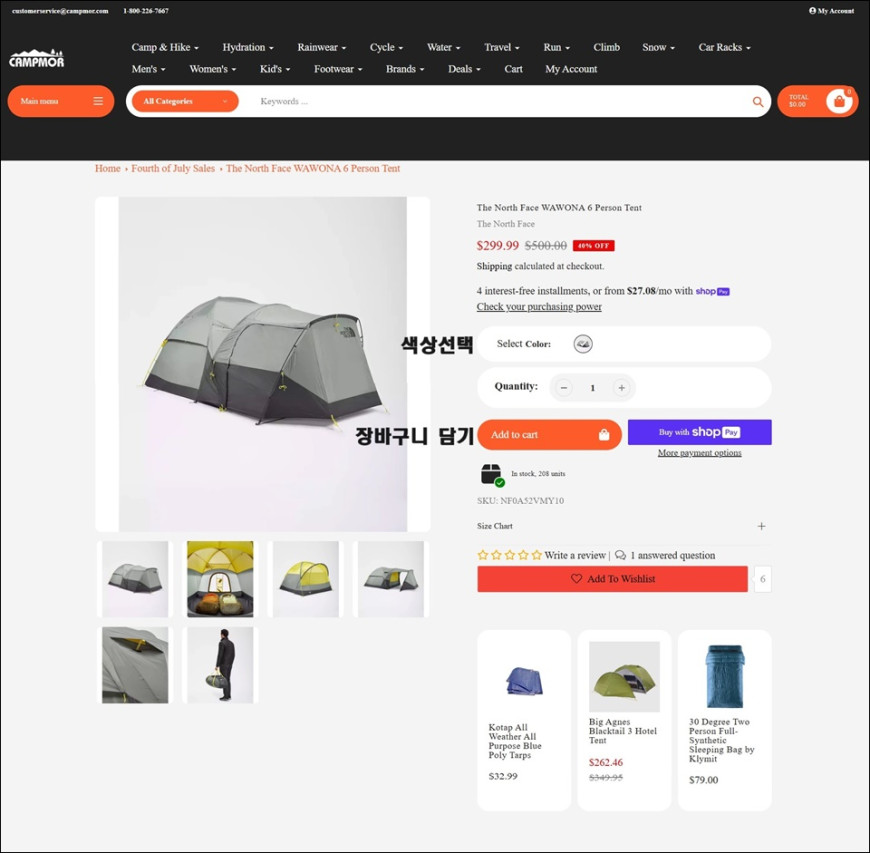Increase quantity with the plus button
870x853 pixels.
pyautogui.click(x=621, y=388)
